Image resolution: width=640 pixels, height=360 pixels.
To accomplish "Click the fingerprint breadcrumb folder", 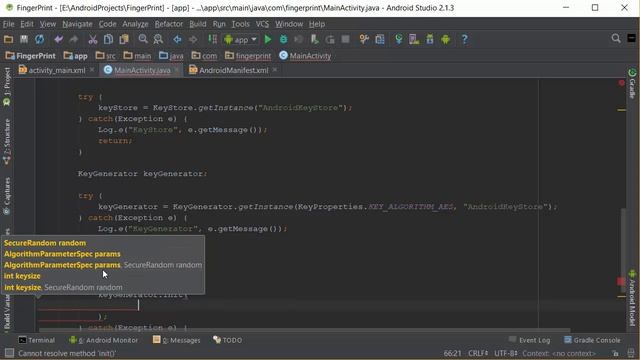I will click(x=248, y=56).
